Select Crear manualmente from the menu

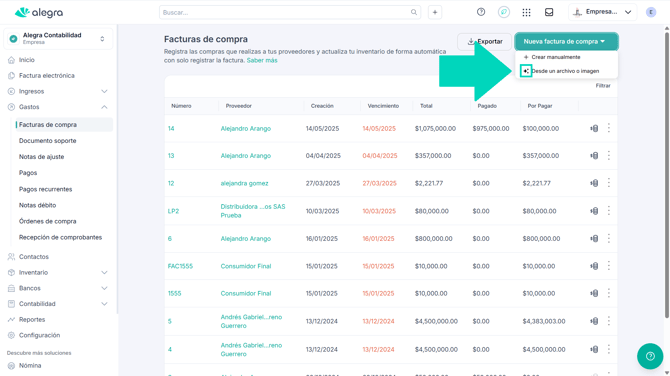[552, 57]
